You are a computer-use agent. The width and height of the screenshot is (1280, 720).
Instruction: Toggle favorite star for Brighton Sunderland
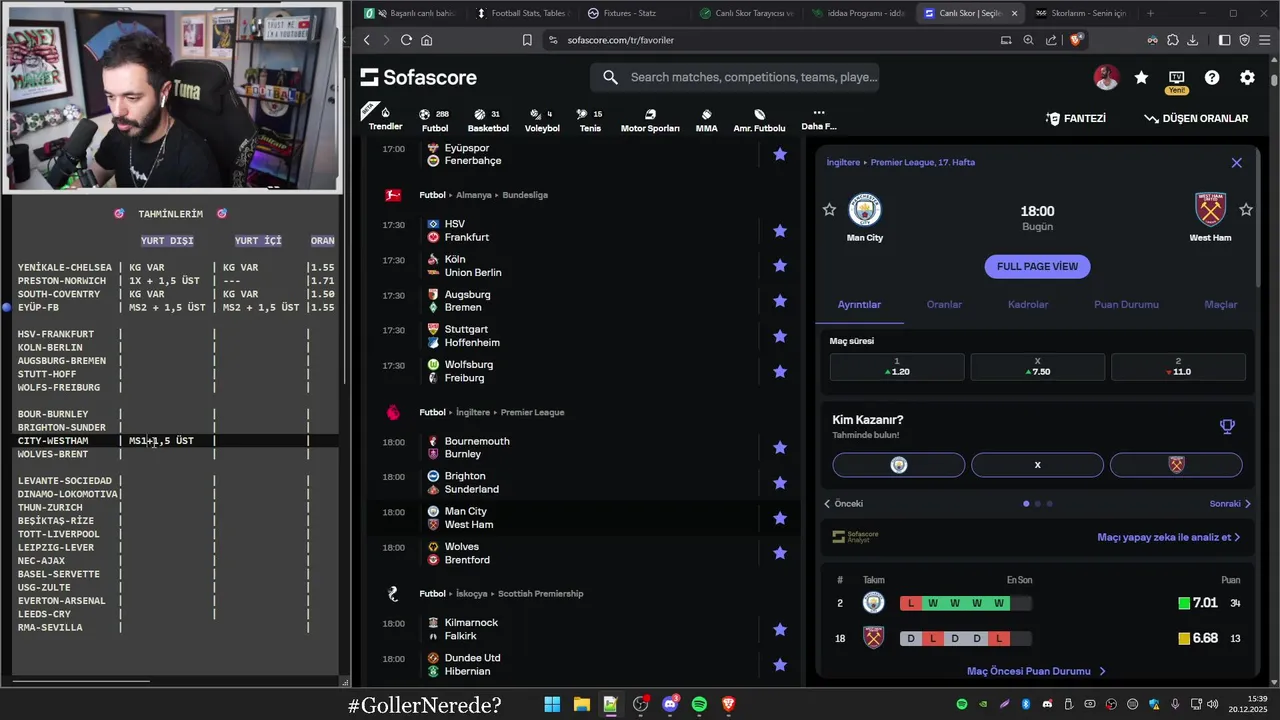click(780, 483)
